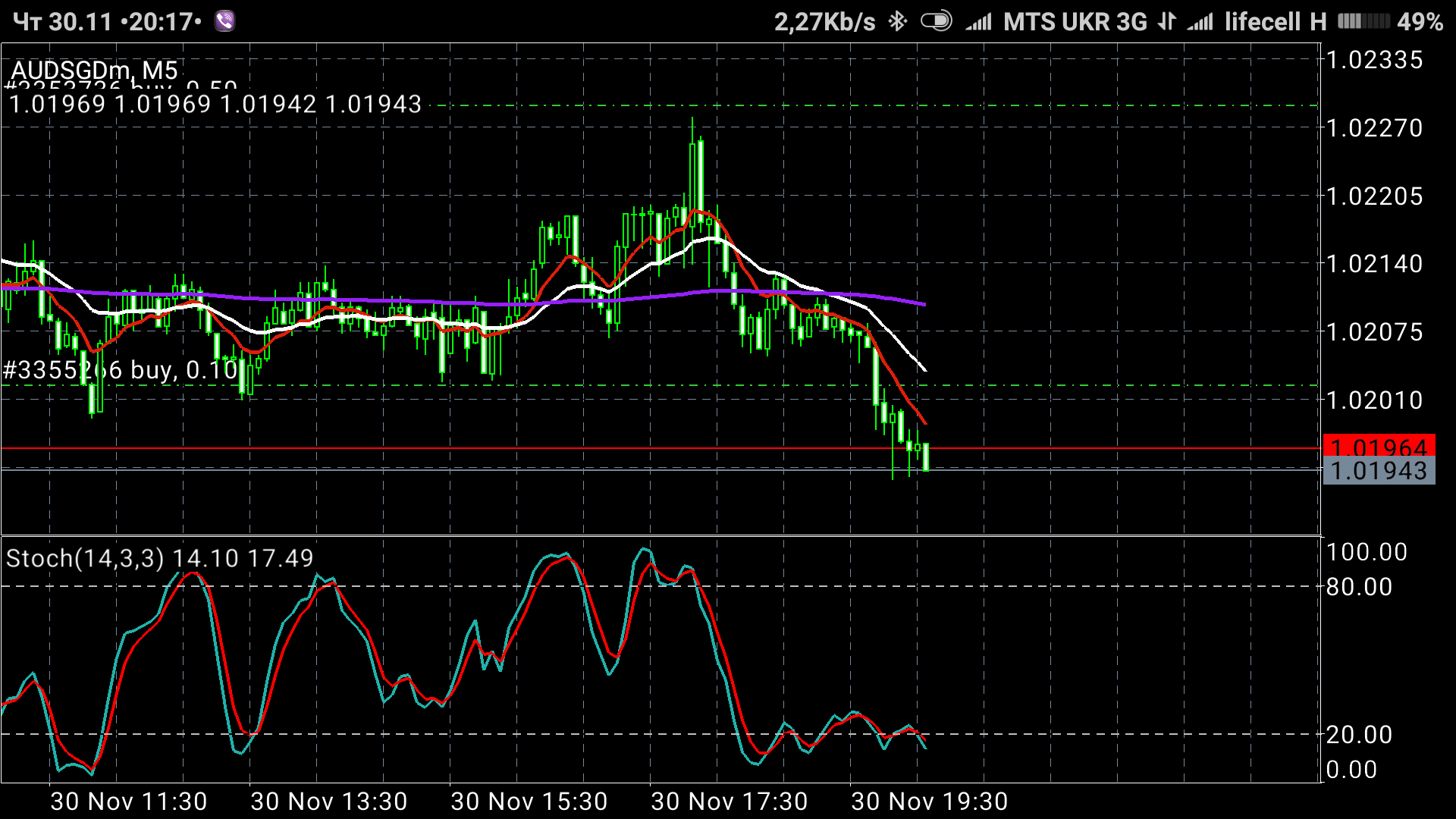Tap the lifecell signal strength icon
Viewport: 1456px width, 819px height.
(x=1200, y=22)
